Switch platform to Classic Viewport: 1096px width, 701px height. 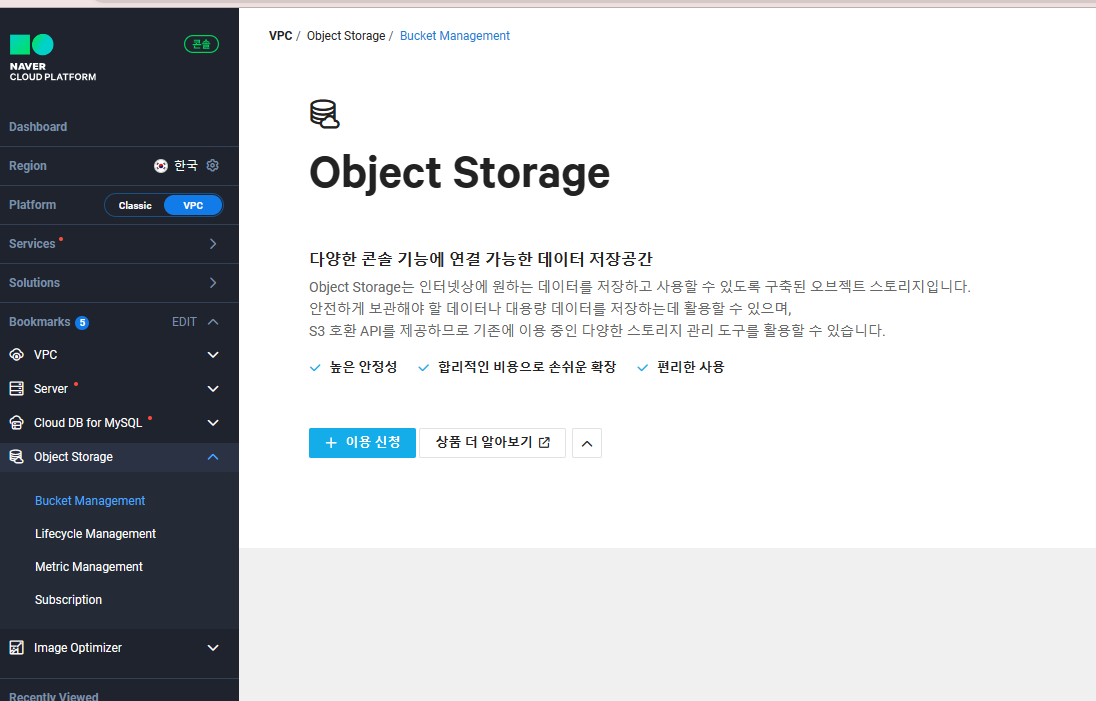click(x=135, y=205)
